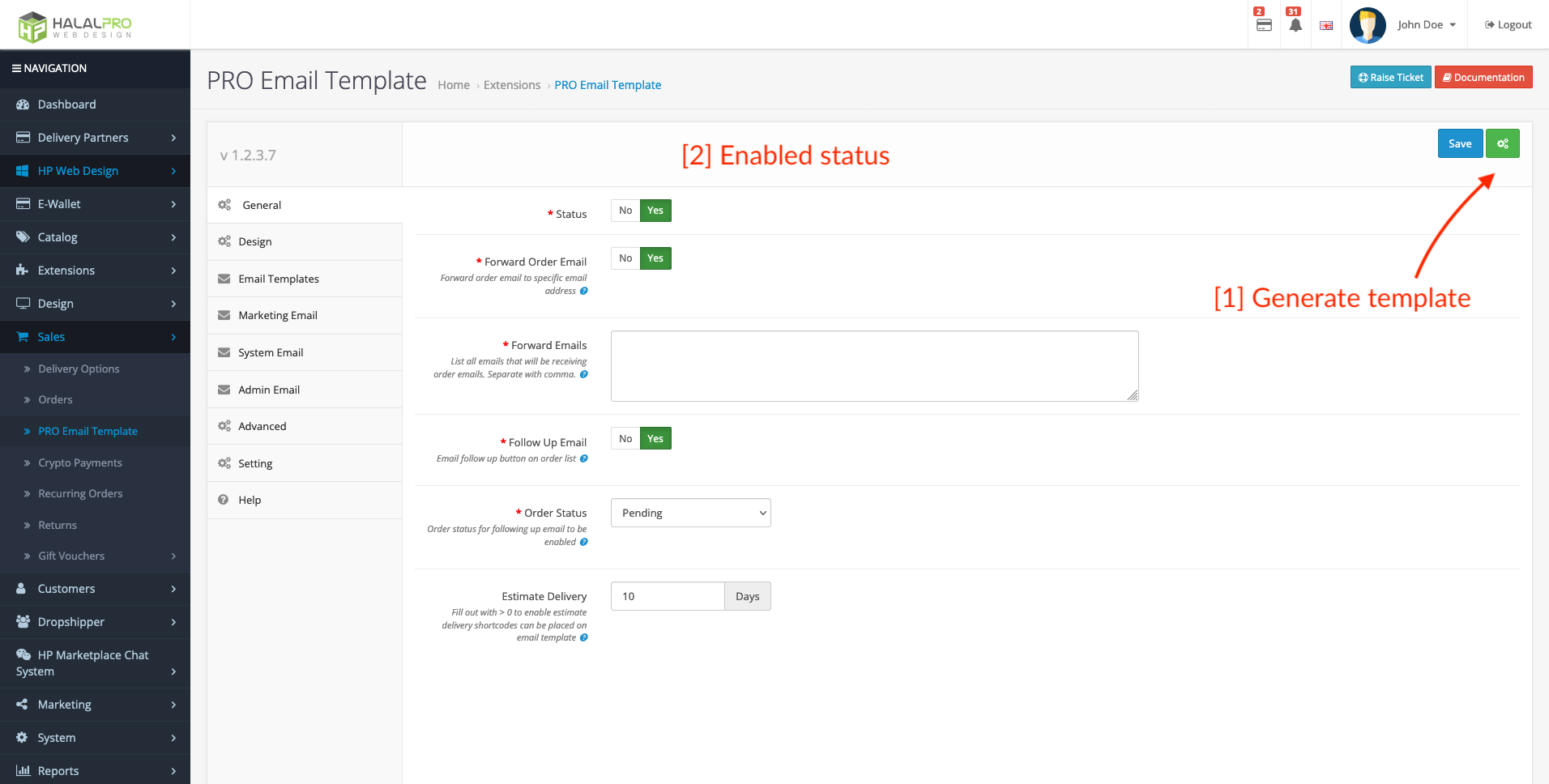Click the blue Save button

(x=1460, y=144)
